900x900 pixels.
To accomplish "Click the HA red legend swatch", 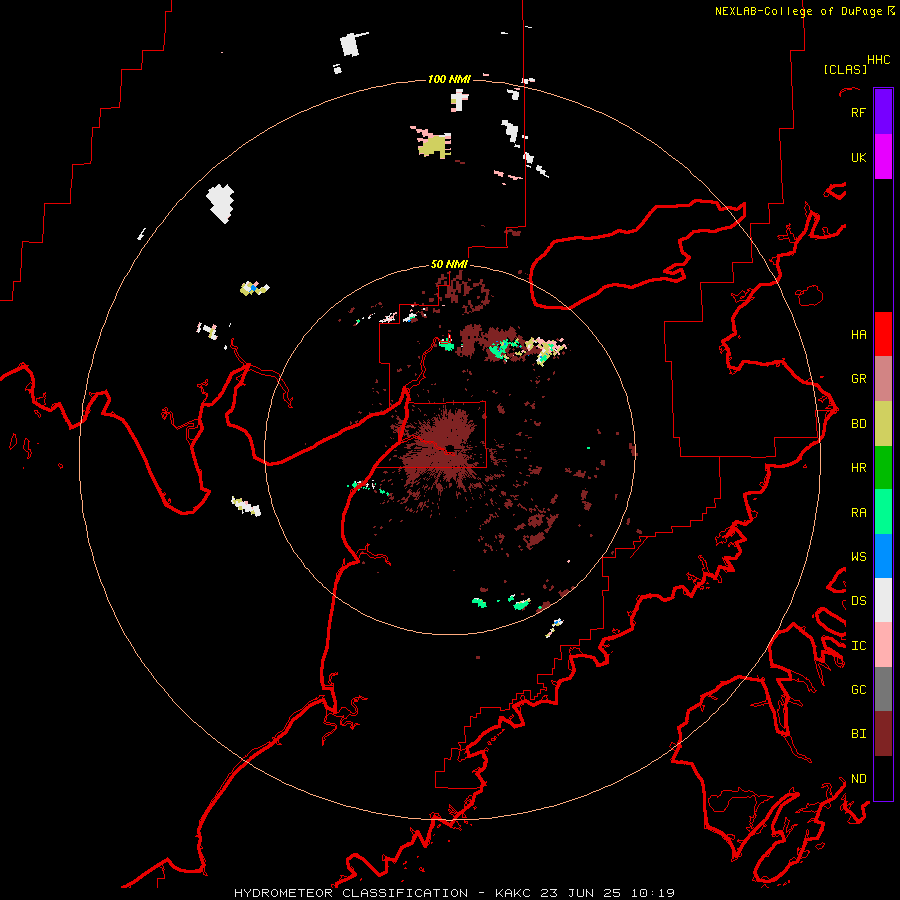I will 883,334.
